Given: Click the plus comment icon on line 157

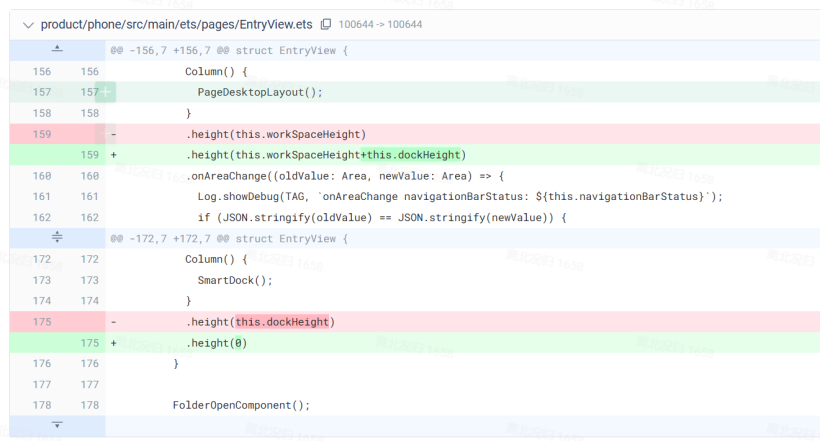Looking at the screenshot, I should coord(105,93).
